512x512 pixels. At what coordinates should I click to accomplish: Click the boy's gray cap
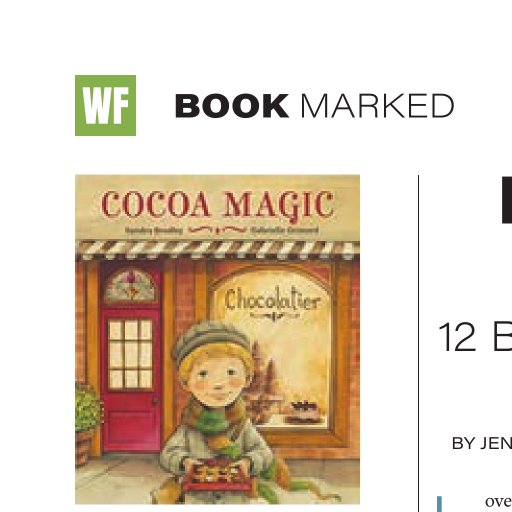(212, 340)
